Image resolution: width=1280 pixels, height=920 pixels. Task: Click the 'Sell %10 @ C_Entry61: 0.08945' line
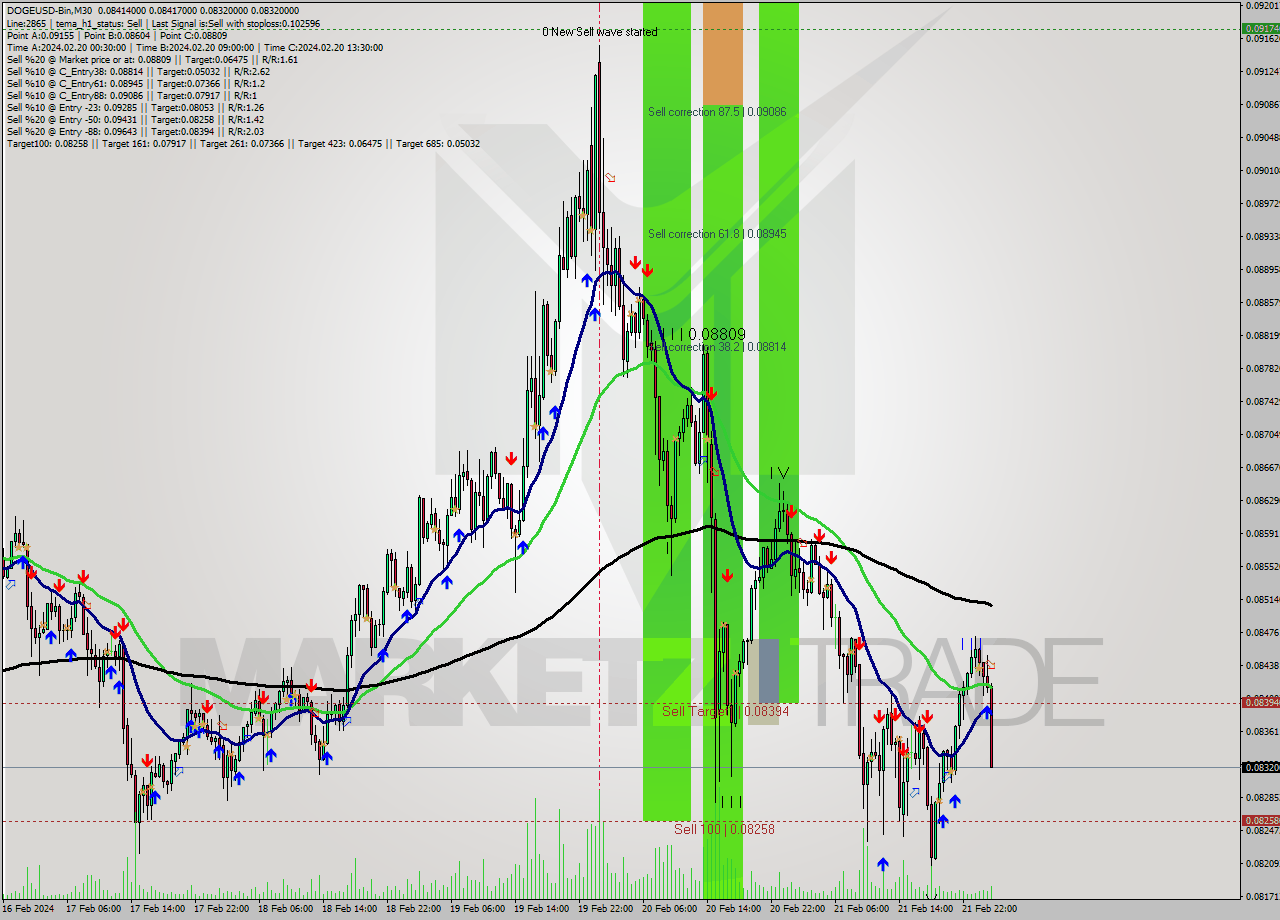tap(135, 83)
